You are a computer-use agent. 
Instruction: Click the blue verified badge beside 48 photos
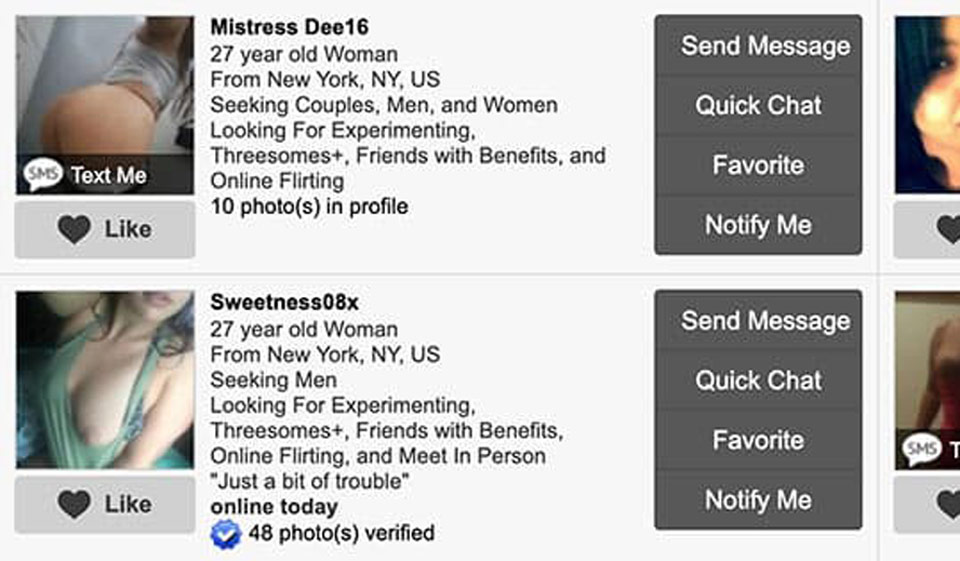226,534
